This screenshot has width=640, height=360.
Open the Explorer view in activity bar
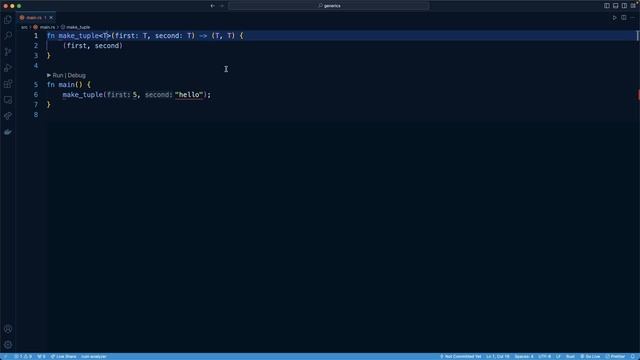[x=8, y=20]
